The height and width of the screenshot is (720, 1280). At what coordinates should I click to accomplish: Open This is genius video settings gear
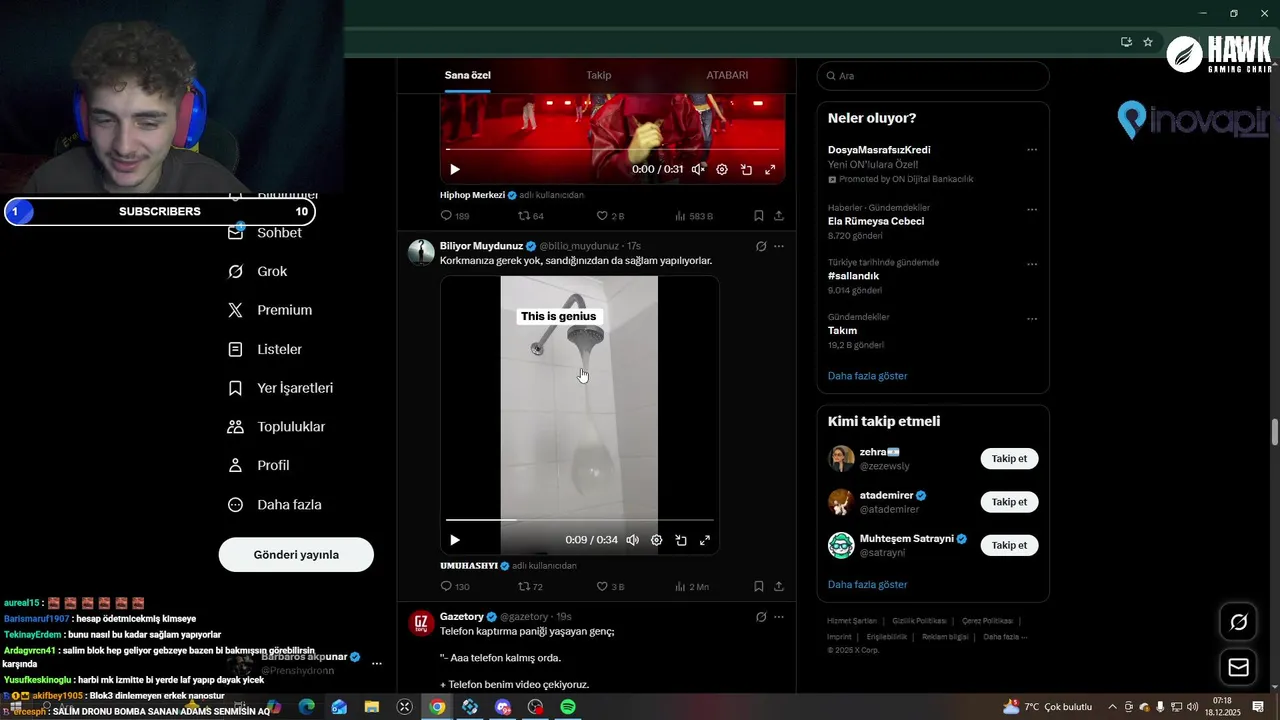(x=656, y=540)
